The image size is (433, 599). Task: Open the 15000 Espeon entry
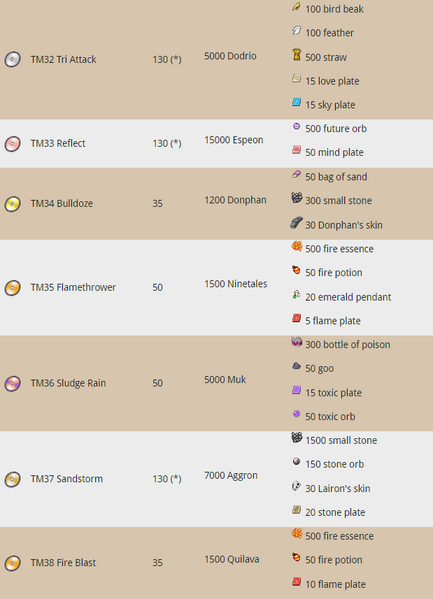tap(234, 140)
